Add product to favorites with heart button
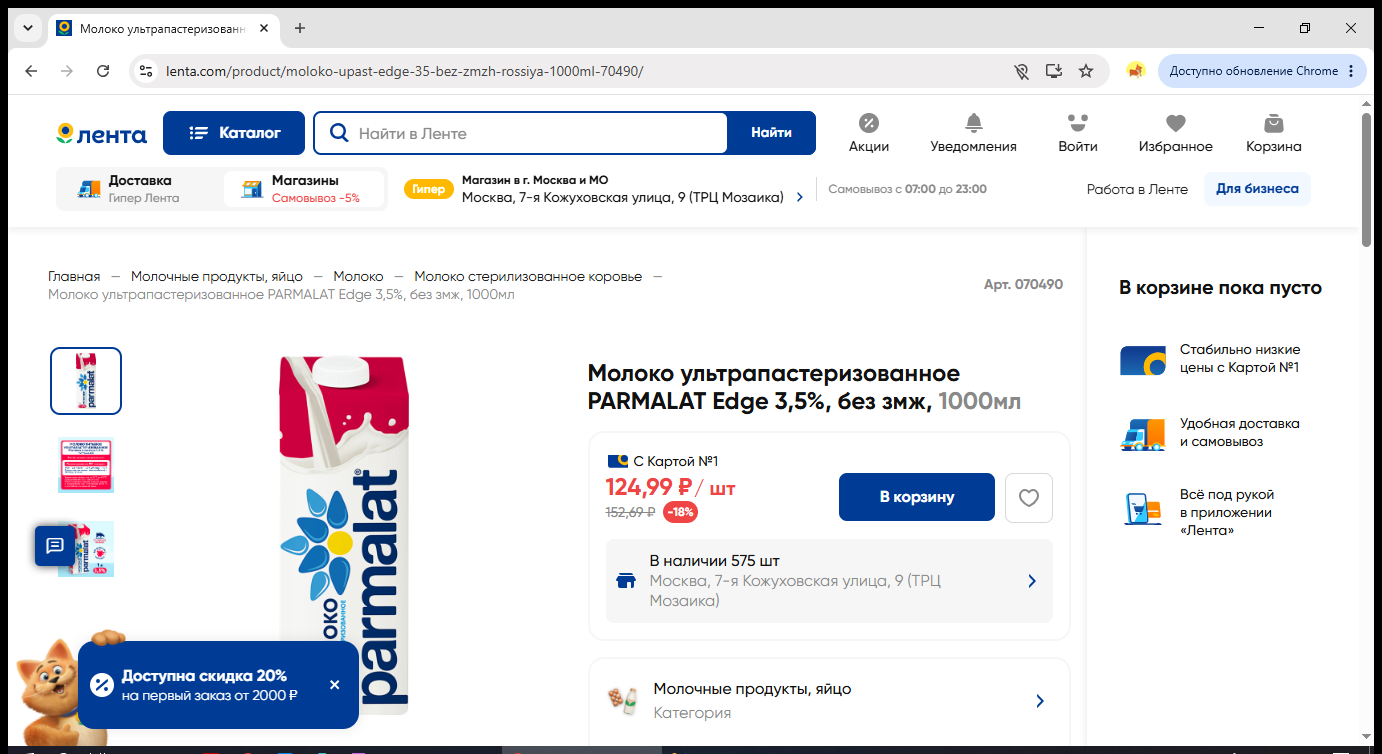 (1028, 498)
